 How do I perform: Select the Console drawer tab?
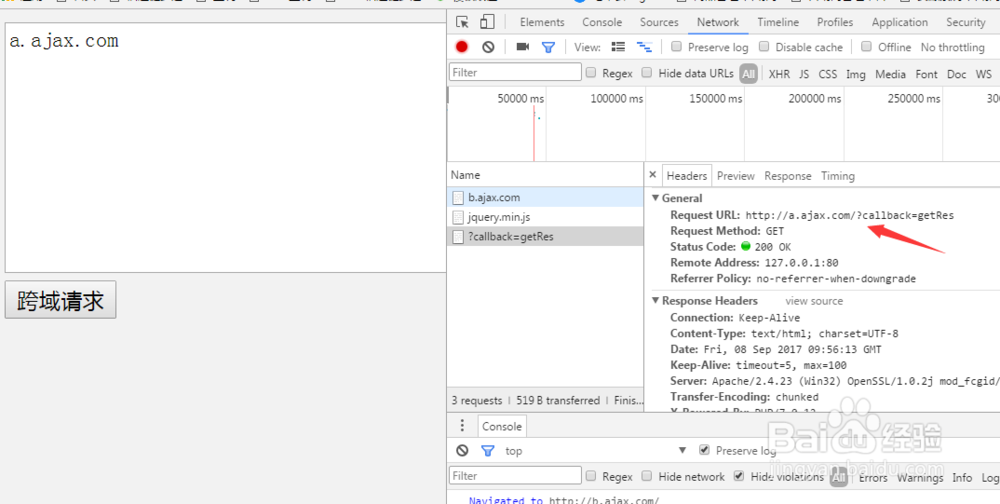pyautogui.click(x=501, y=426)
